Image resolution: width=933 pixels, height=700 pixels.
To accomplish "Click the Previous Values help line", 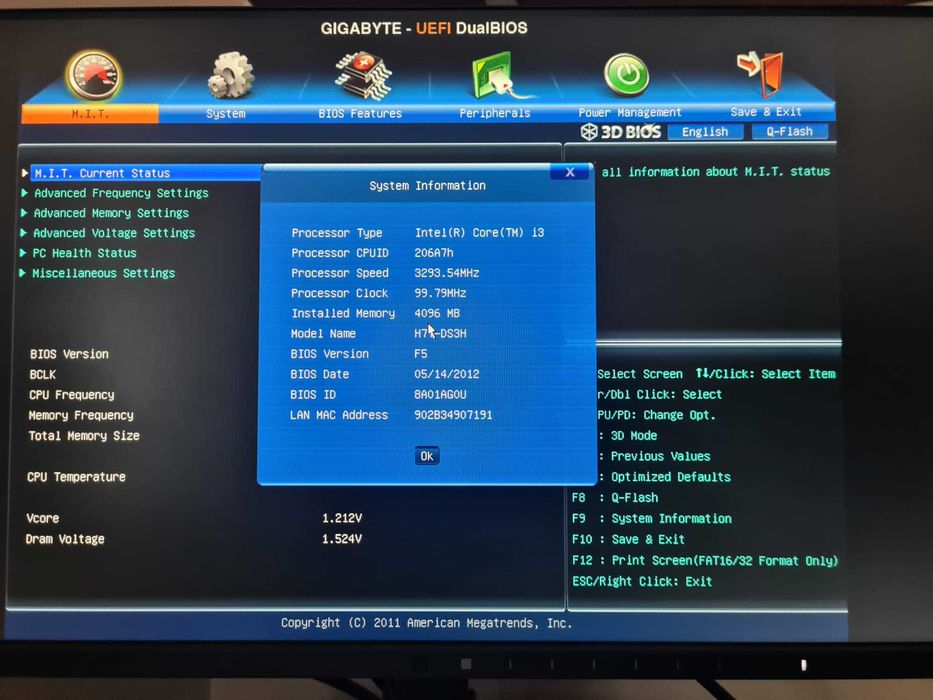I will (x=655, y=457).
